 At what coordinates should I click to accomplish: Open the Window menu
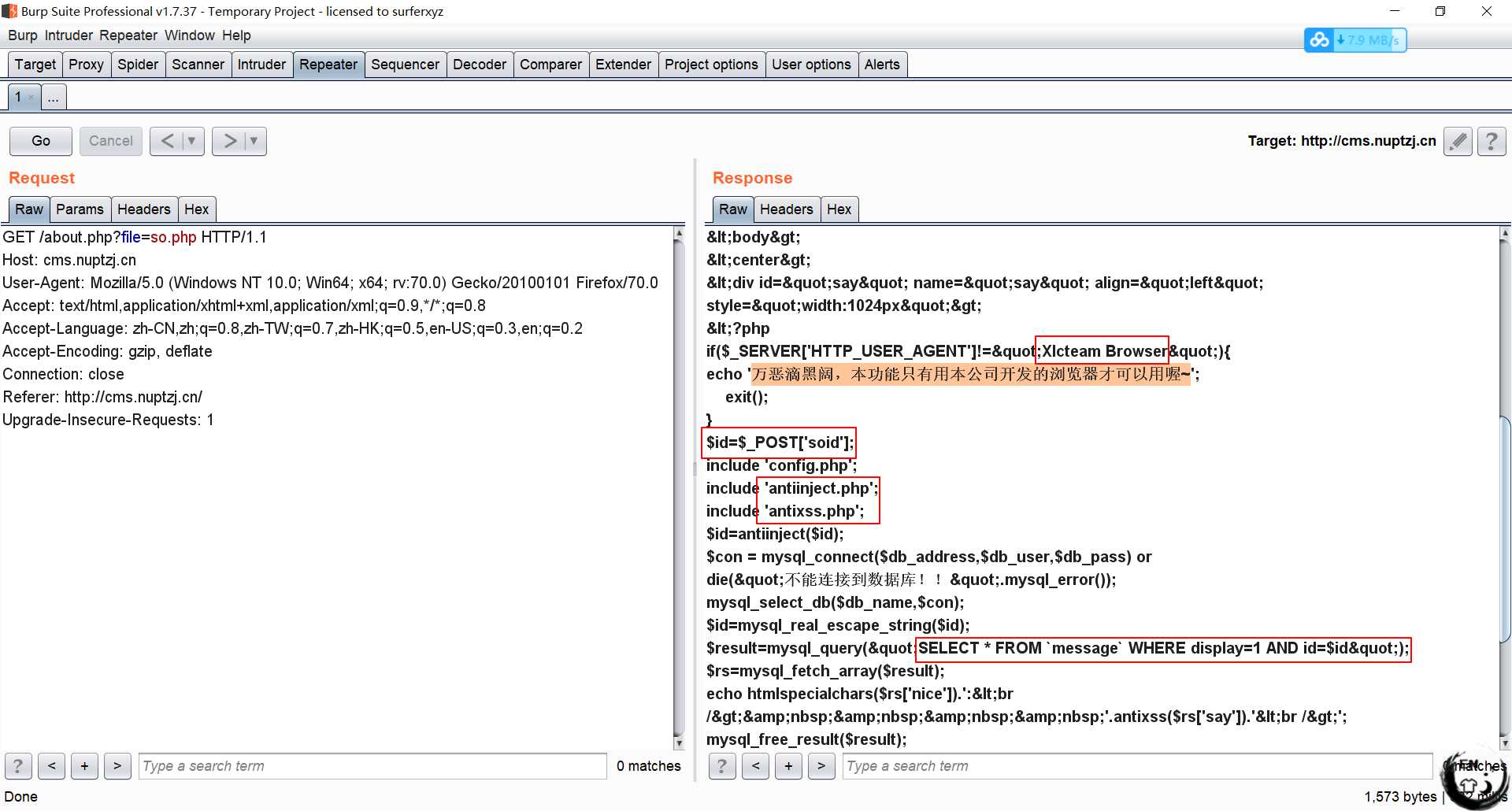[190, 35]
